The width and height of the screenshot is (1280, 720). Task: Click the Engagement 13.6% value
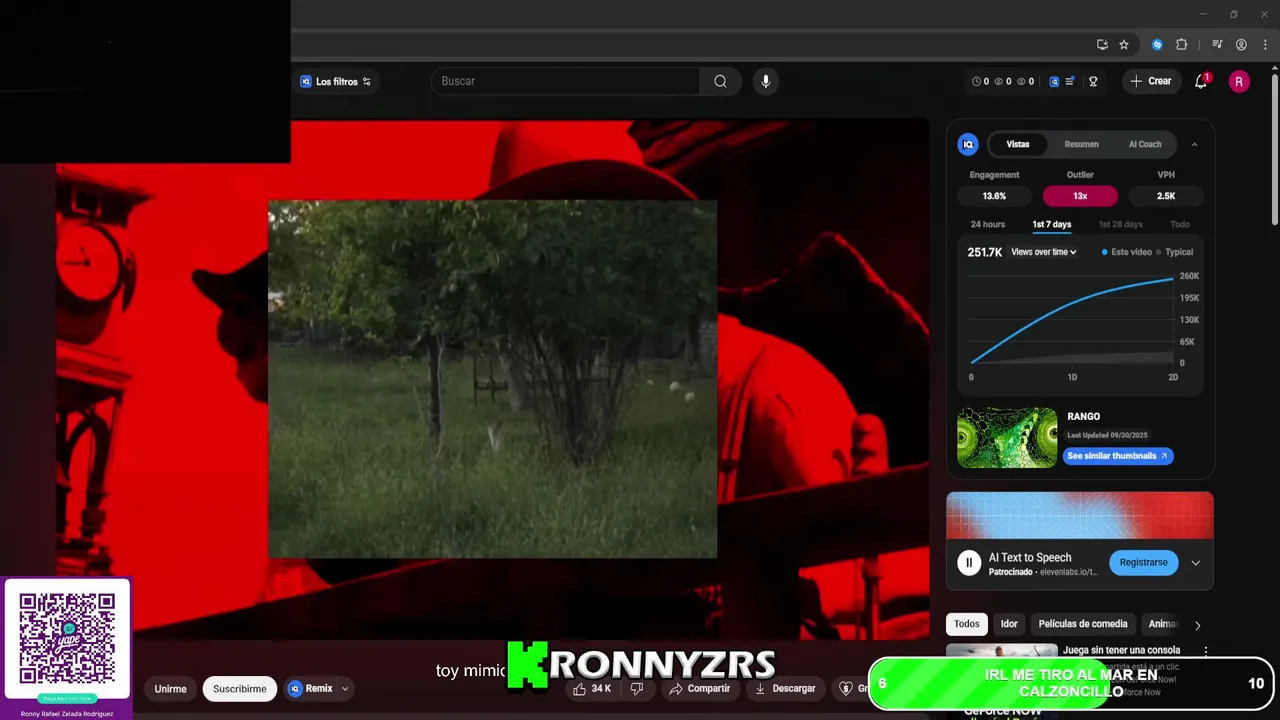tap(994, 196)
